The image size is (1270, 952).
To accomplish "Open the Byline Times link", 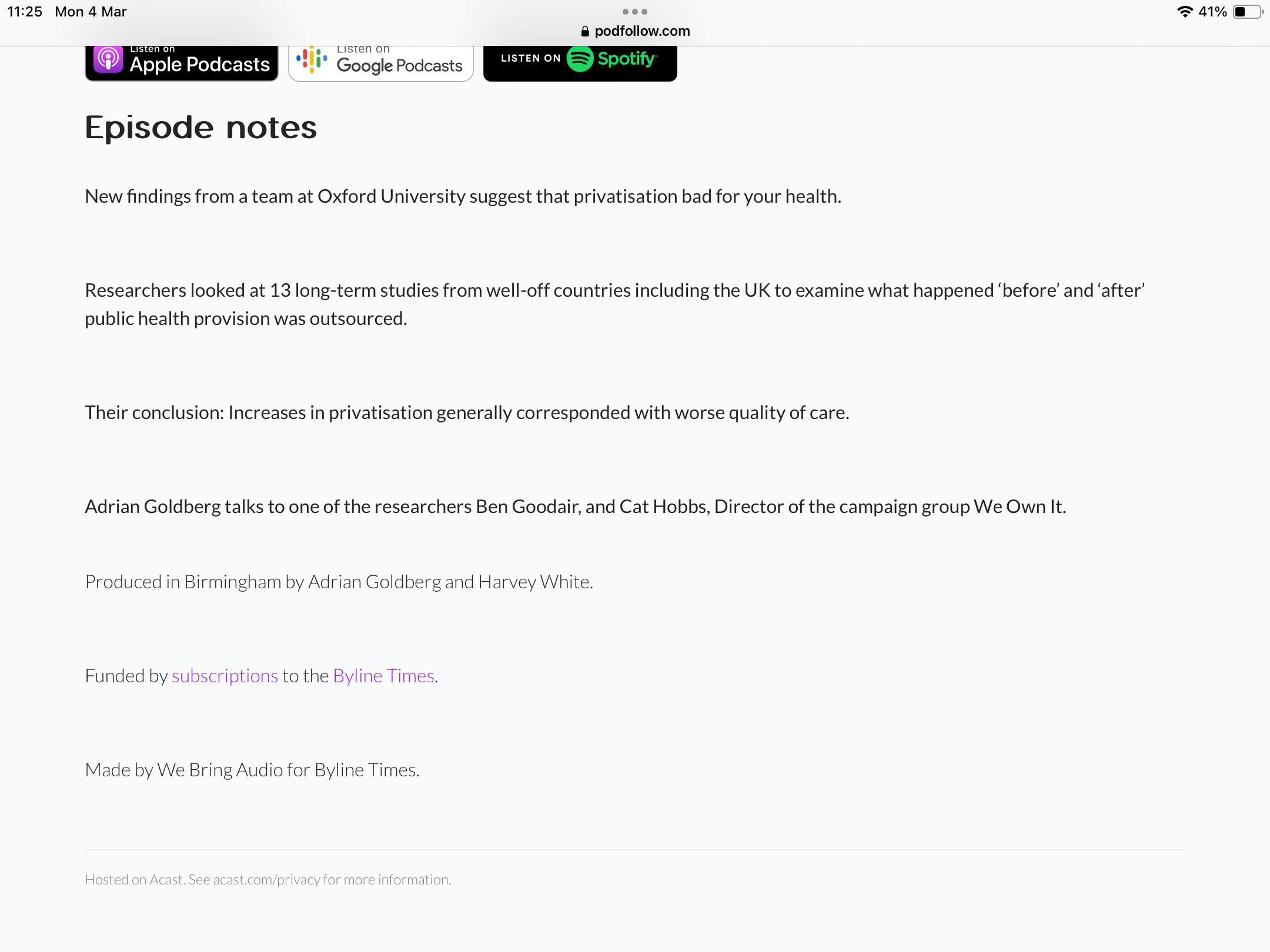I will [x=383, y=676].
